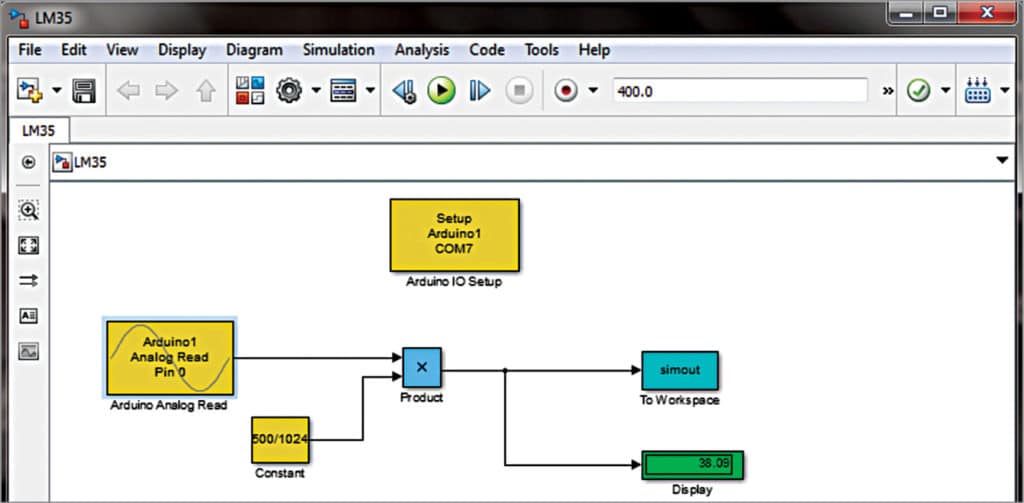Click the Zoom tool in the palette

tap(29, 211)
